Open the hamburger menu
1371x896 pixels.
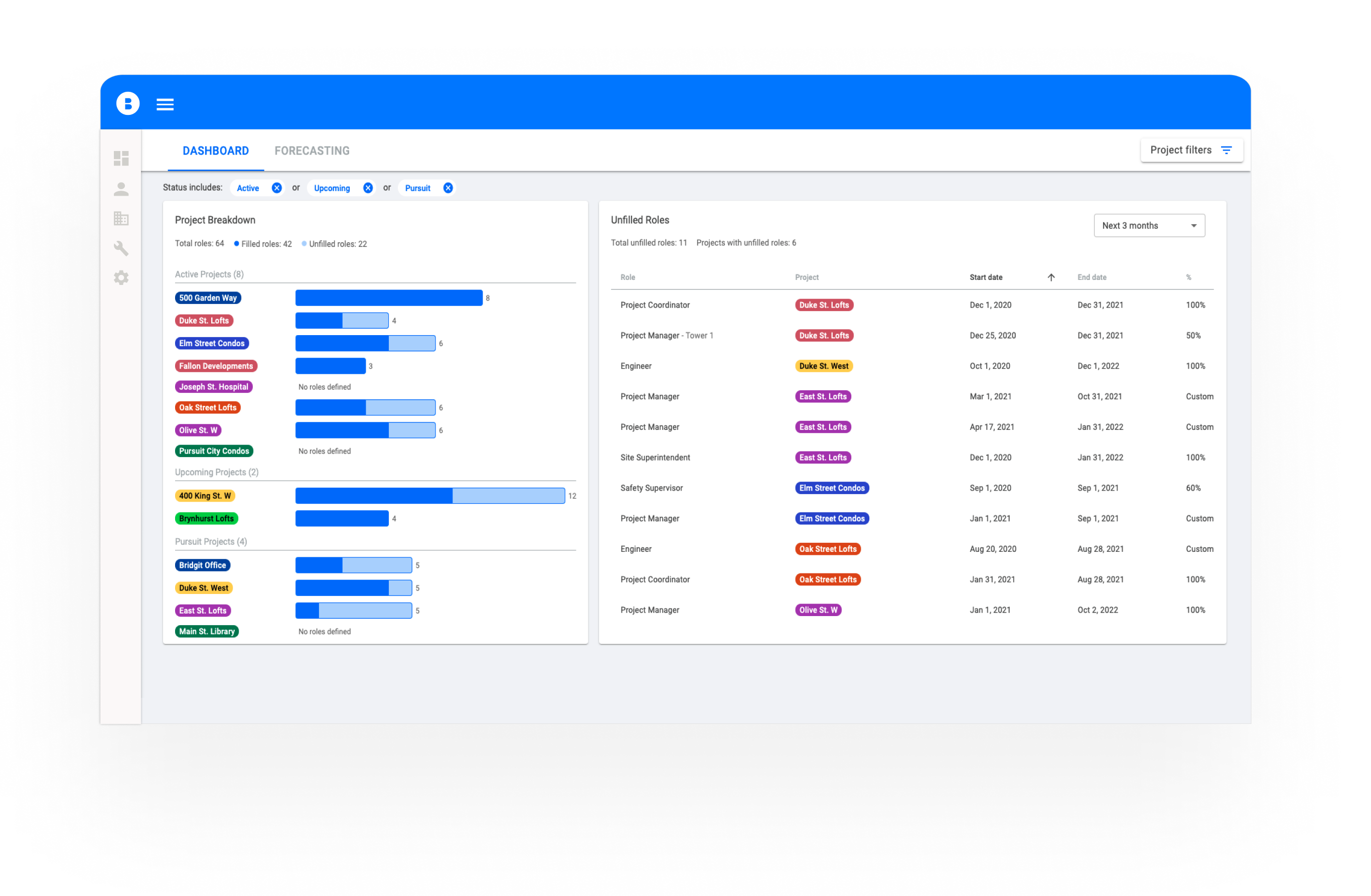point(165,104)
